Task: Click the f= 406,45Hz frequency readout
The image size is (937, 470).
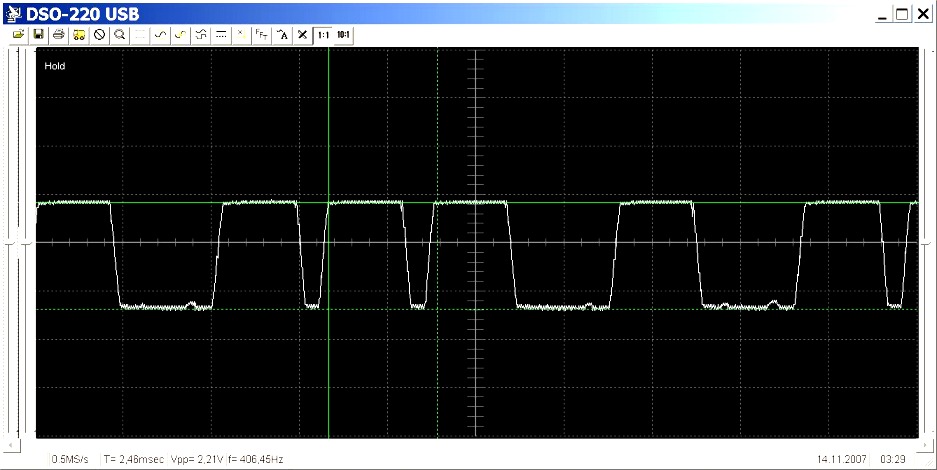Action: 256,459
